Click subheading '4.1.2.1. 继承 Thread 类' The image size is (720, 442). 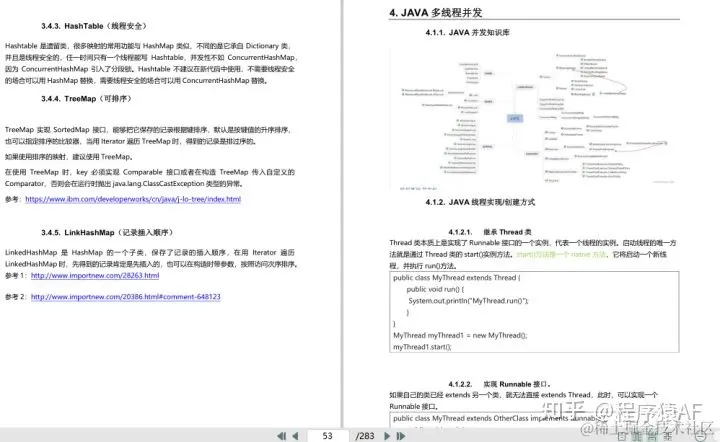[x=489, y=232]
